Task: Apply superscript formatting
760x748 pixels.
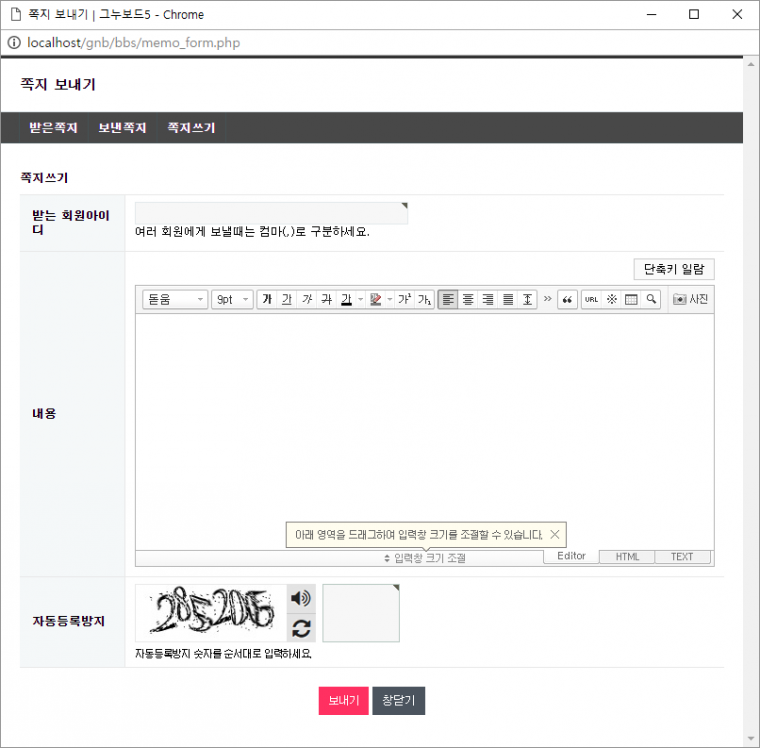Action: tap(404, 299)
